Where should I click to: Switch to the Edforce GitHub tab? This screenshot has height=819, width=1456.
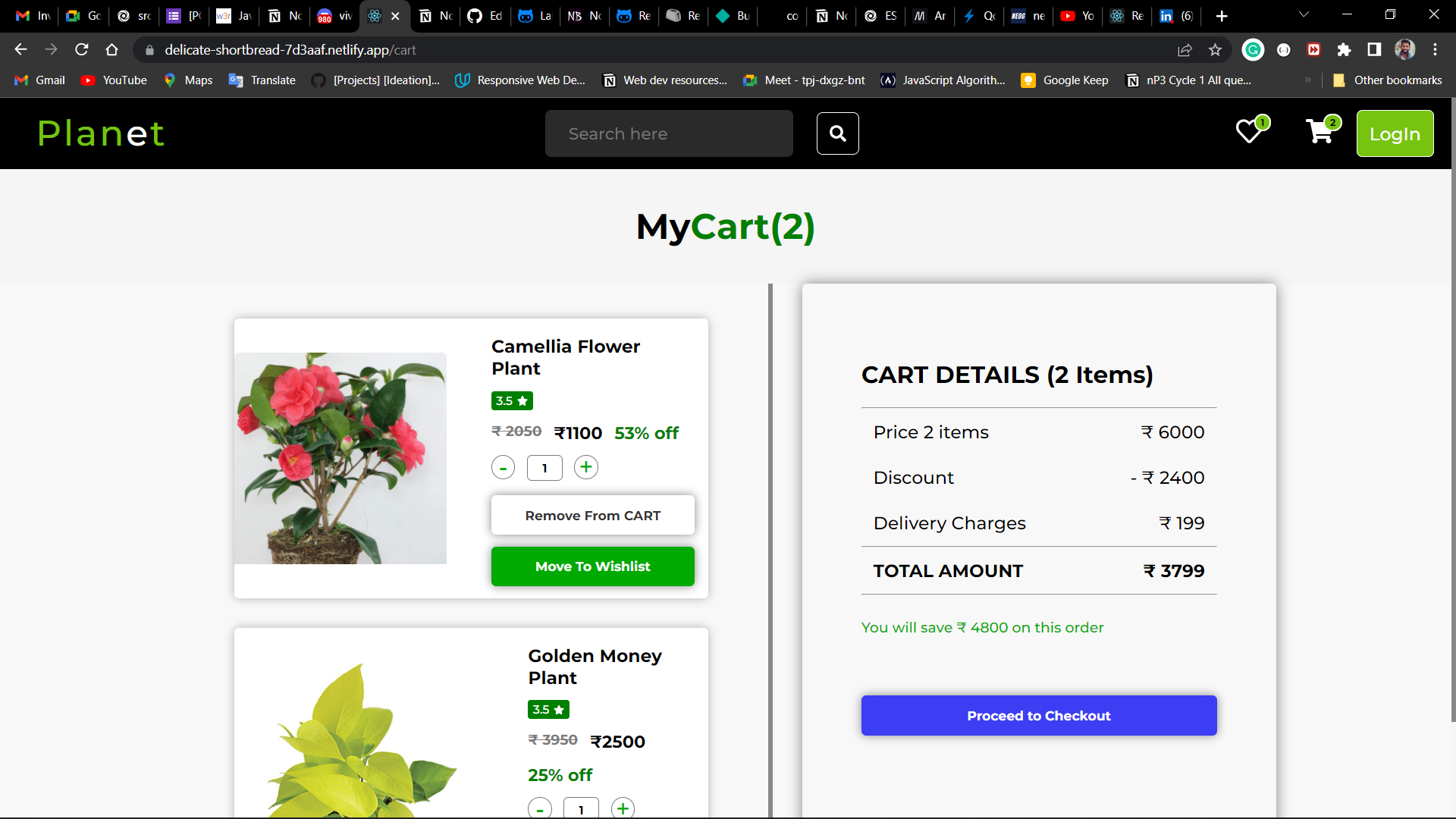[485, 15]
